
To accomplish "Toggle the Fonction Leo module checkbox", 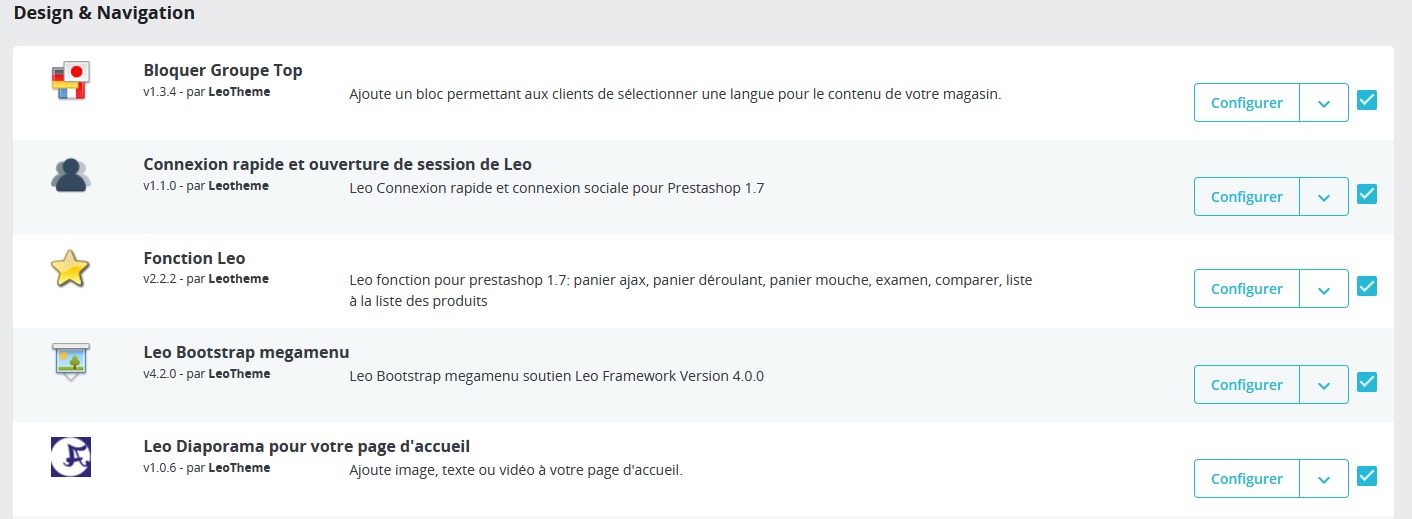I will point(1367,287).
